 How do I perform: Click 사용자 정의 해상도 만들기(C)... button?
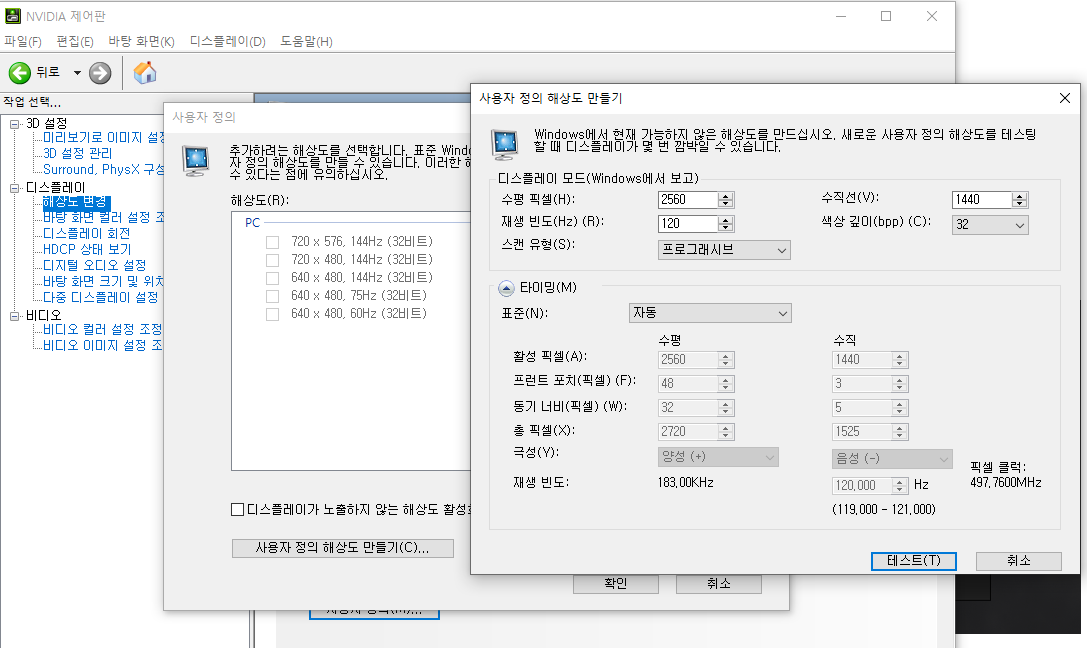(x=342, y=548)
